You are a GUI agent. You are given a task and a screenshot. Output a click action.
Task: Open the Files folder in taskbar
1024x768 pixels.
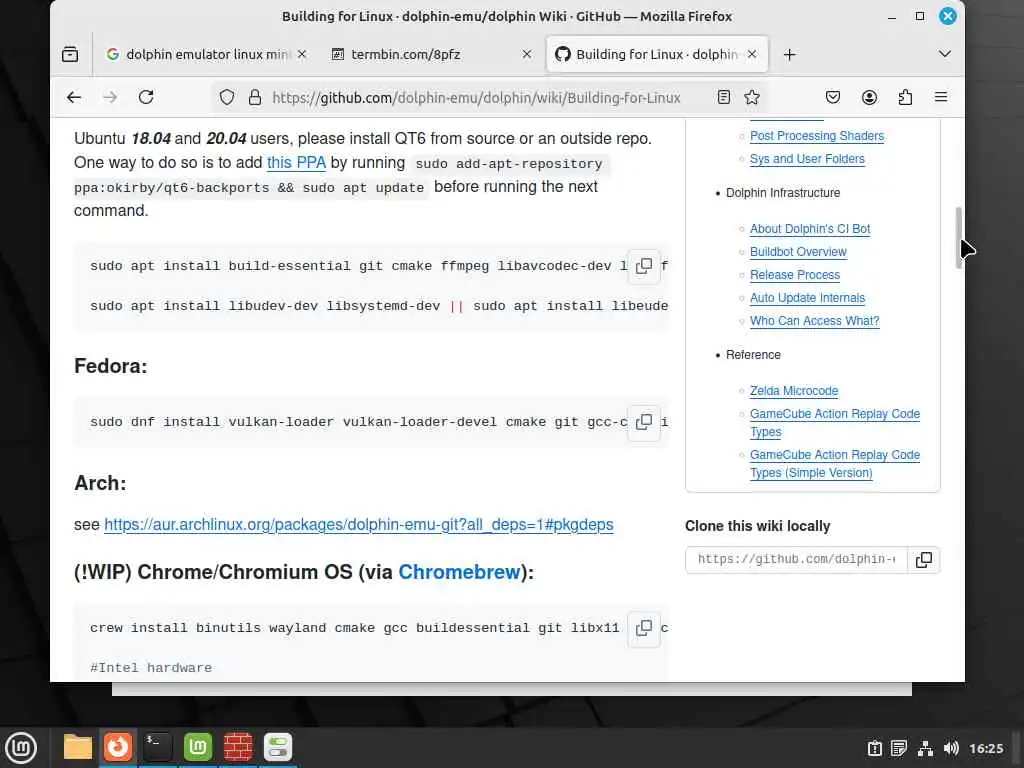pos(78,747)
